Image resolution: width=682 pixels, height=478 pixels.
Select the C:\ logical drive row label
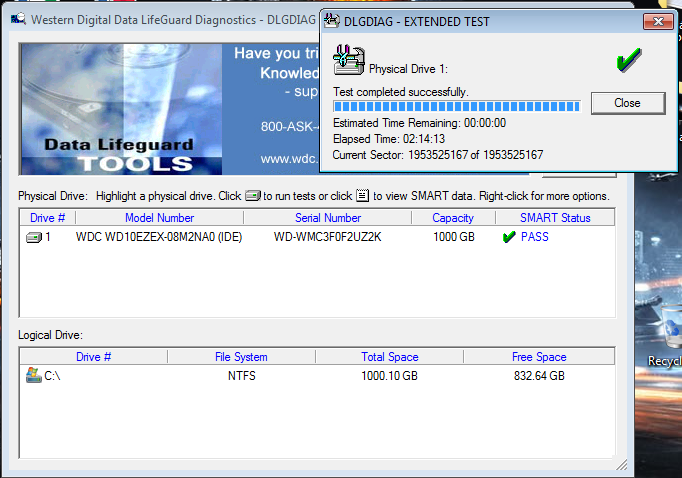[52, 376]
